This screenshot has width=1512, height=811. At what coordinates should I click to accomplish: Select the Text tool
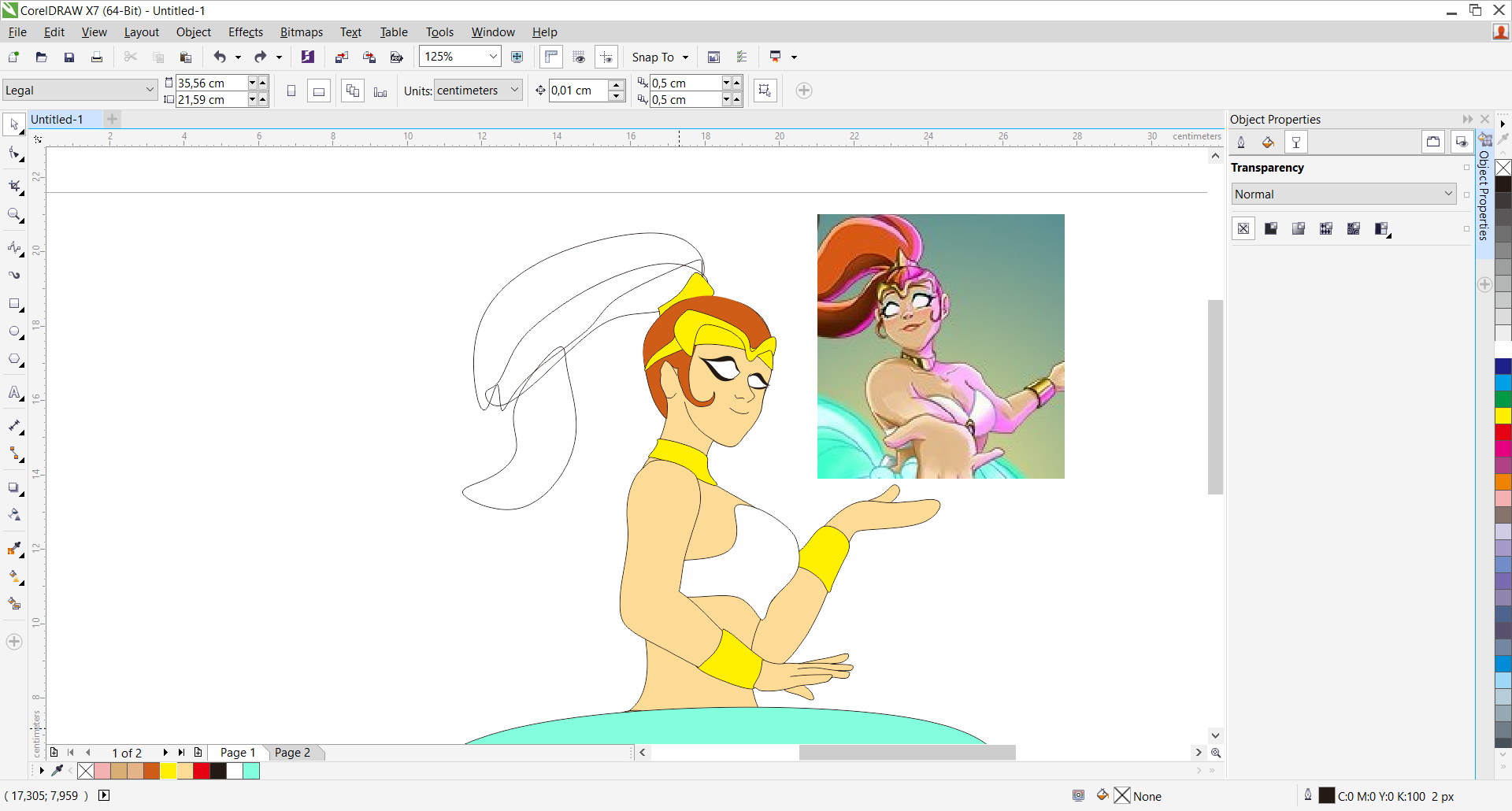[x=14, y=392]
